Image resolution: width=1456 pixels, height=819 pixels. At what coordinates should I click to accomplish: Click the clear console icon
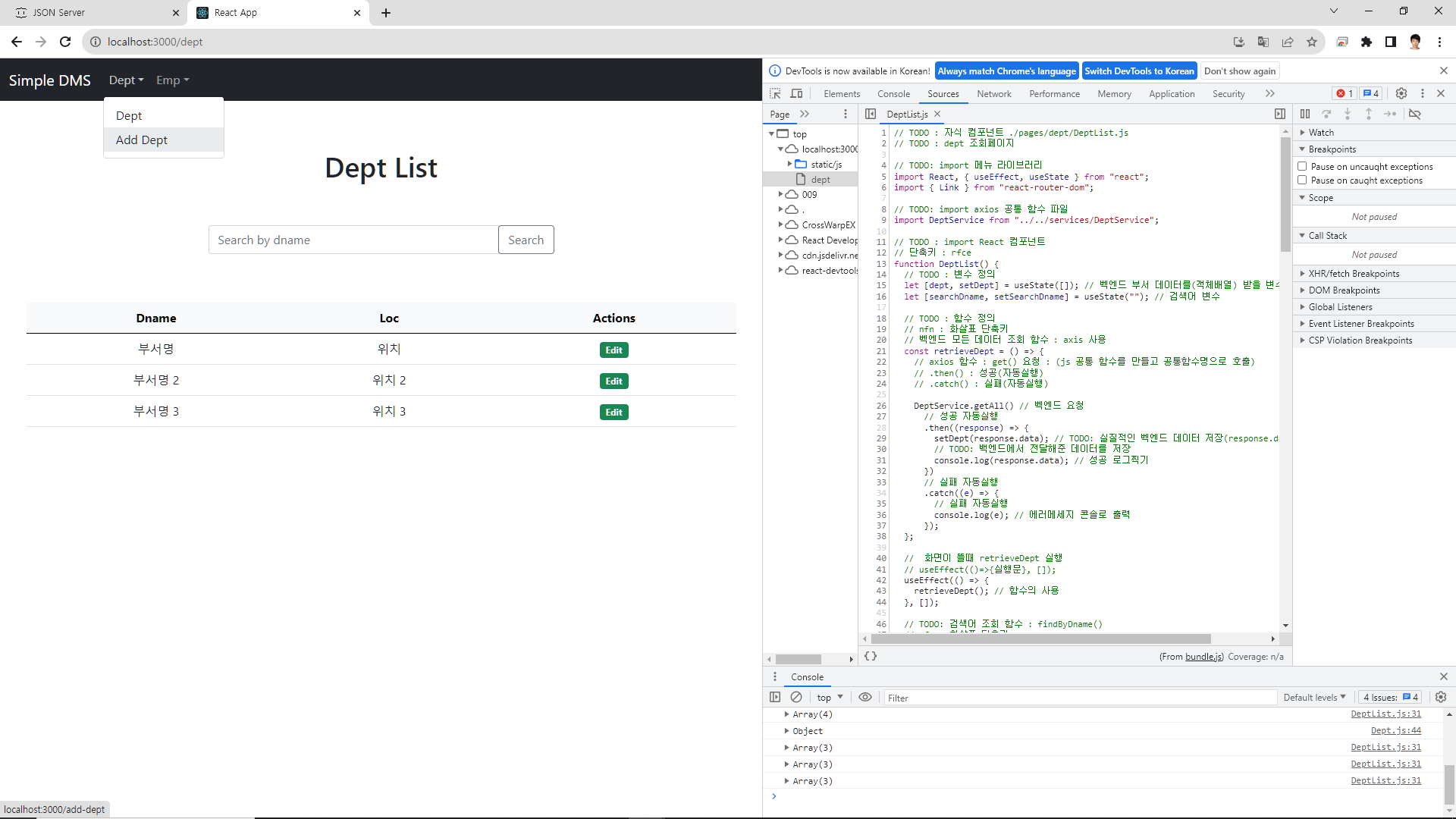(796, 697)
